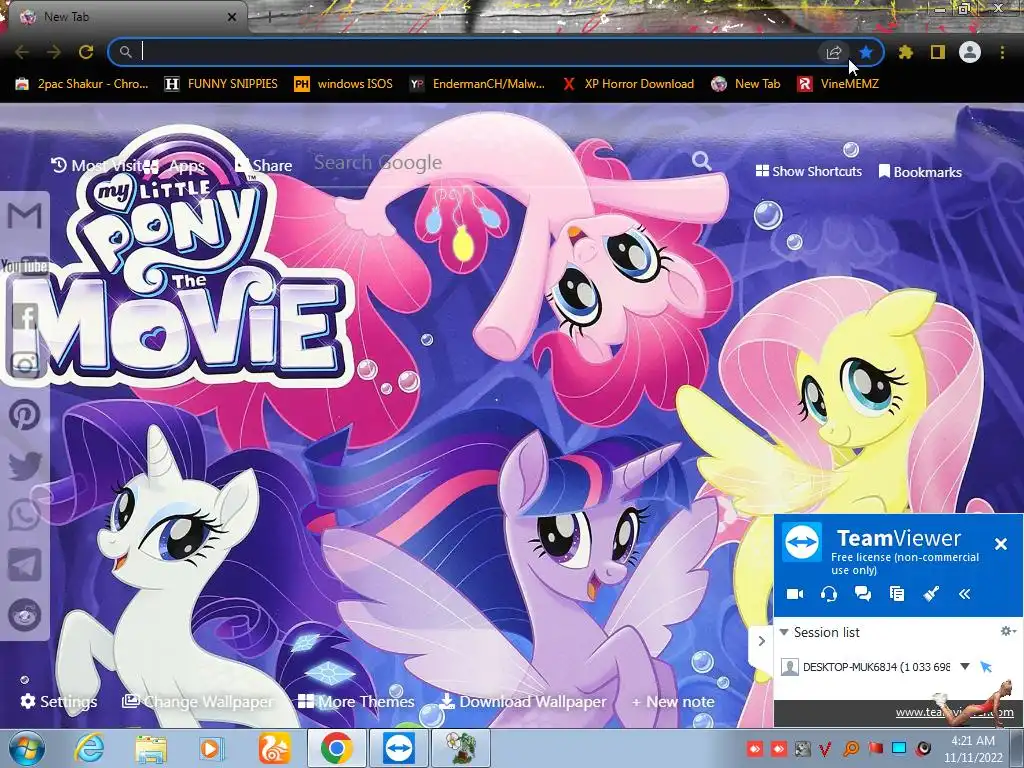Open new tab page Settings
Image resolution: width=1024 pixels, height=768 pixels.
[59, 701]
